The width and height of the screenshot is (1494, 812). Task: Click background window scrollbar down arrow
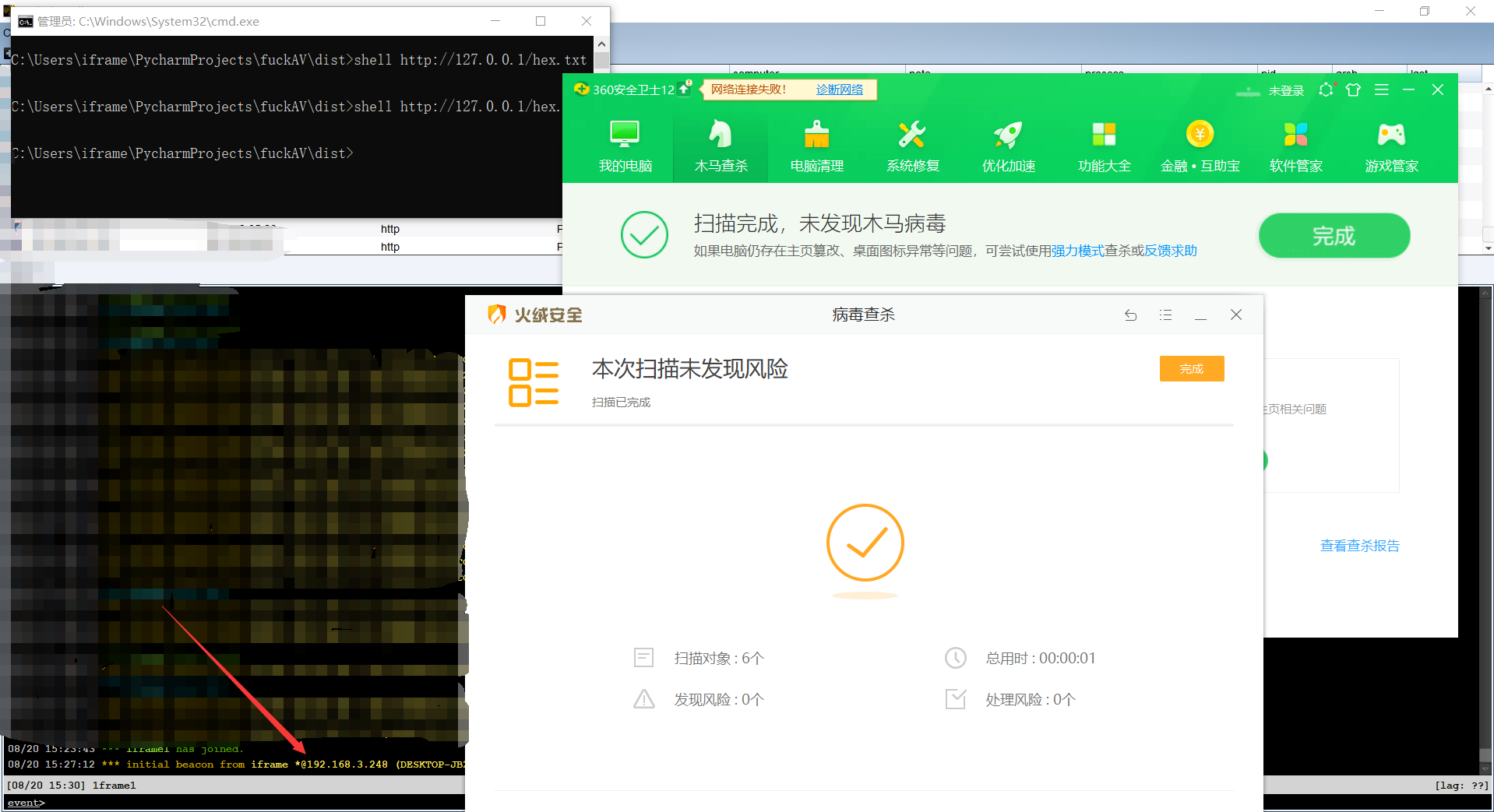pyautogui.click(x=1488, y=248)
